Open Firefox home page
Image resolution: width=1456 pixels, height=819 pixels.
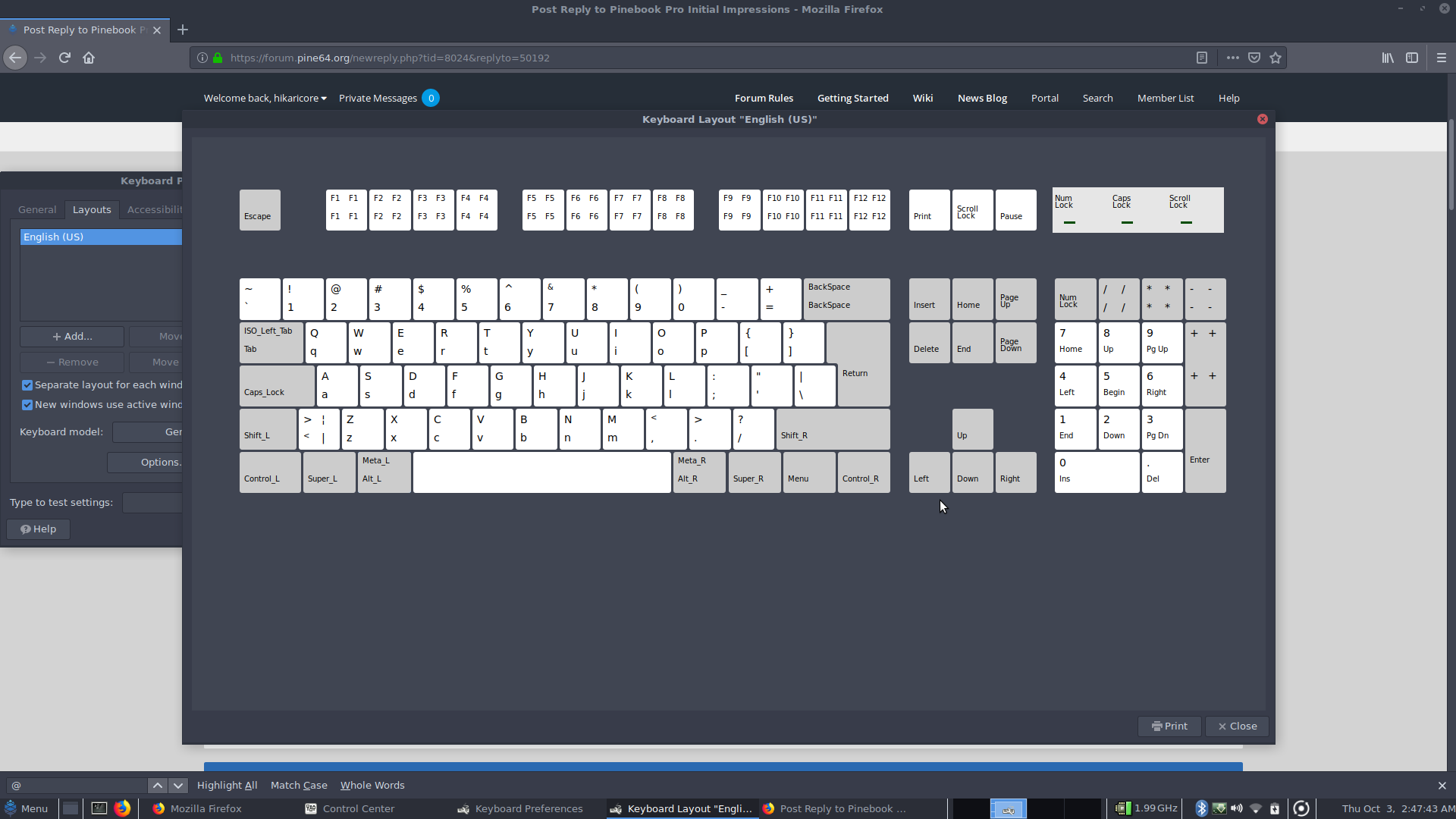[x=89, y=58]
